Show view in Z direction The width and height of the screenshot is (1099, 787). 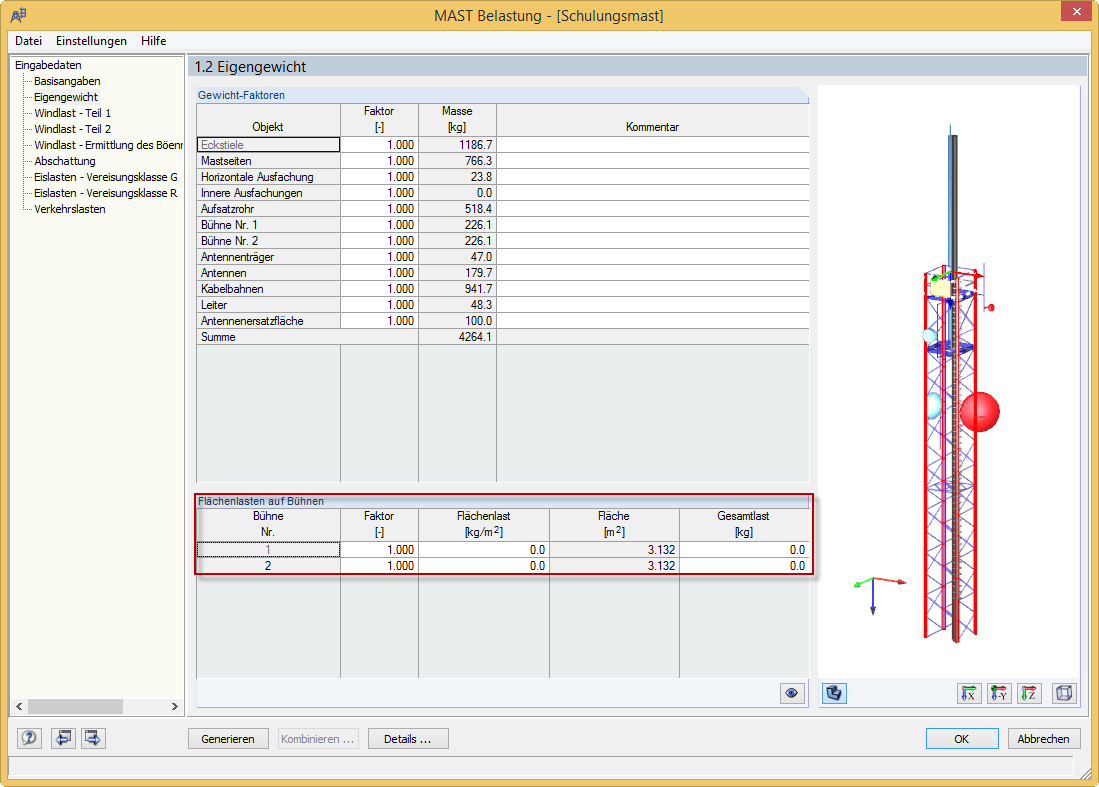click(1029, 693)
